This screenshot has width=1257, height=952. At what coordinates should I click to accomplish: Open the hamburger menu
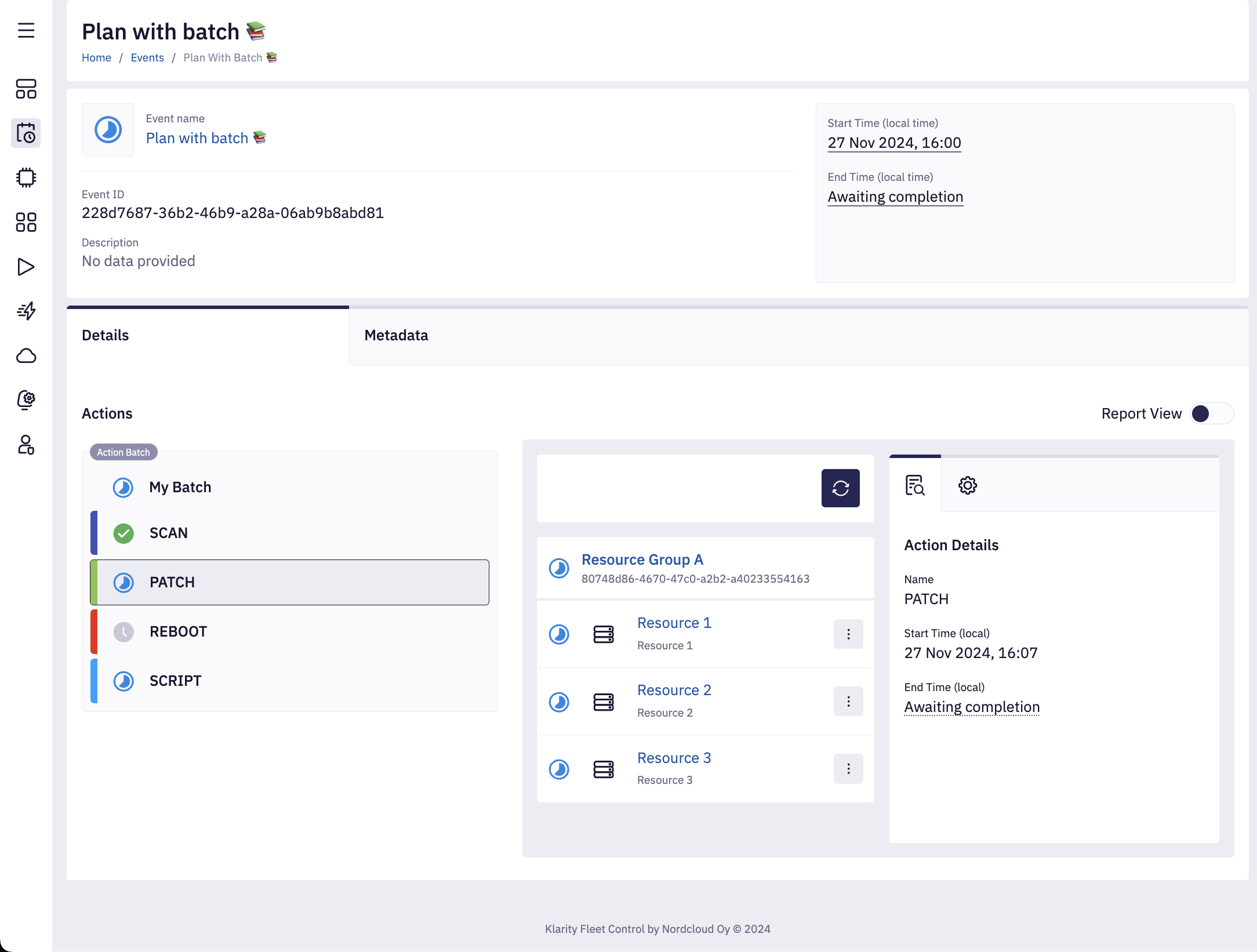26,30
